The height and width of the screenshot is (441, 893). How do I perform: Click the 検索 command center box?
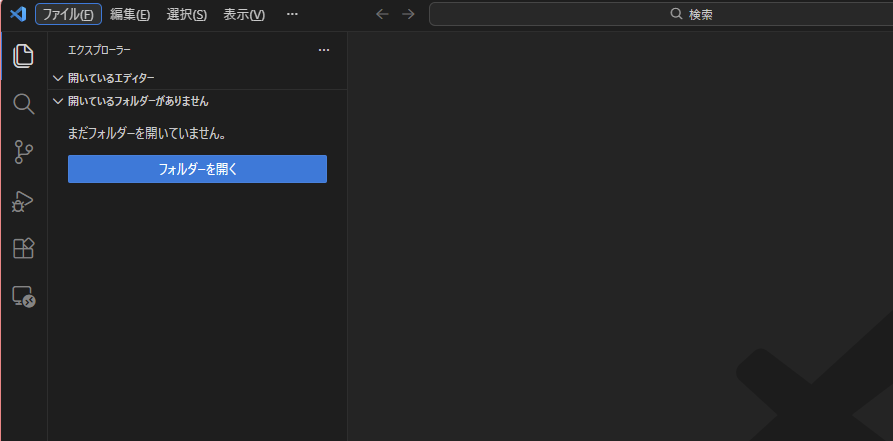661,14
